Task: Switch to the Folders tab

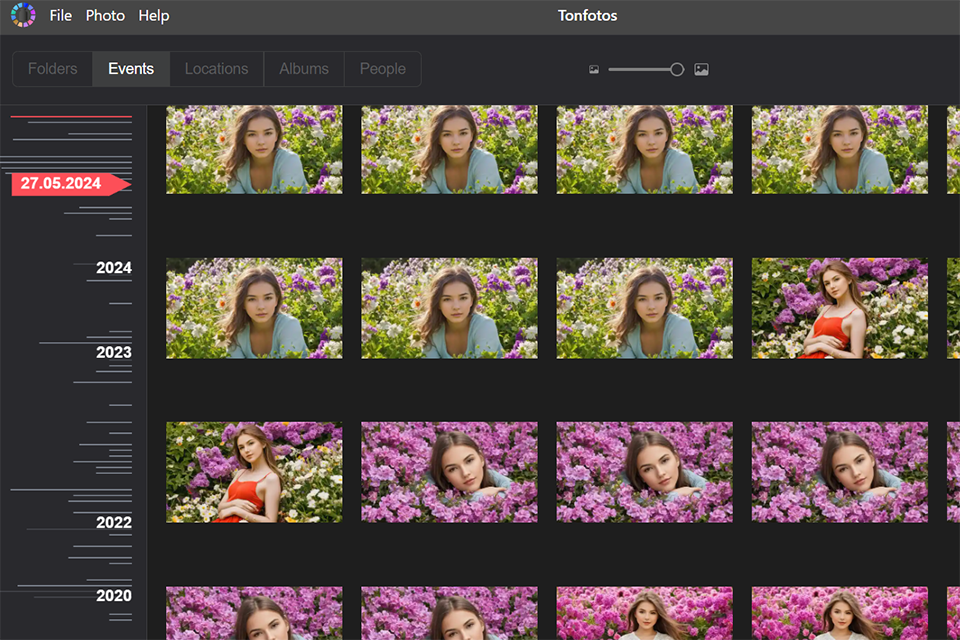Action: (x=51, y=68)
